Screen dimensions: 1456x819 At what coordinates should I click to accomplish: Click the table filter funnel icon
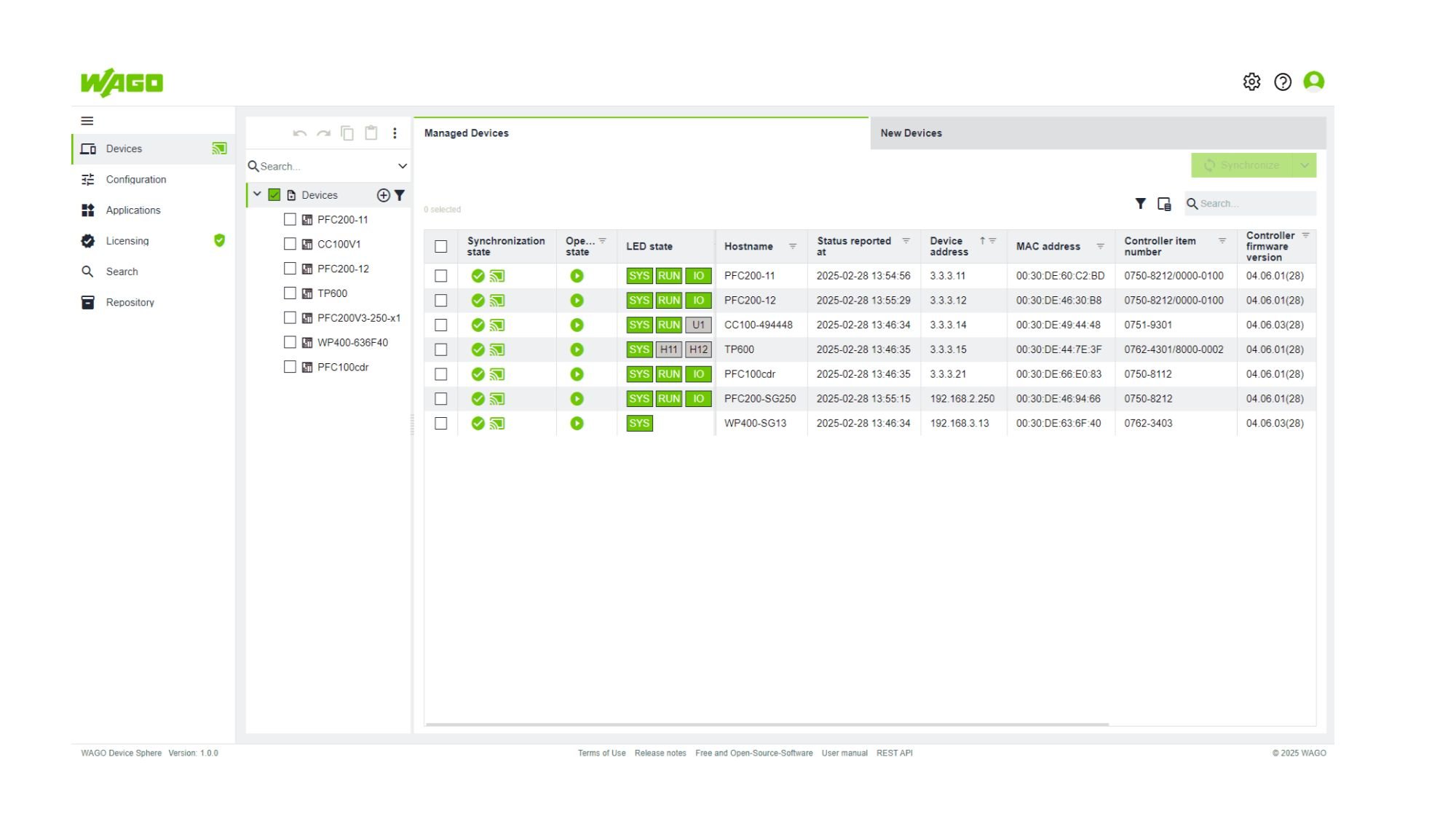pyautogui.click(x=1141, y=204)
